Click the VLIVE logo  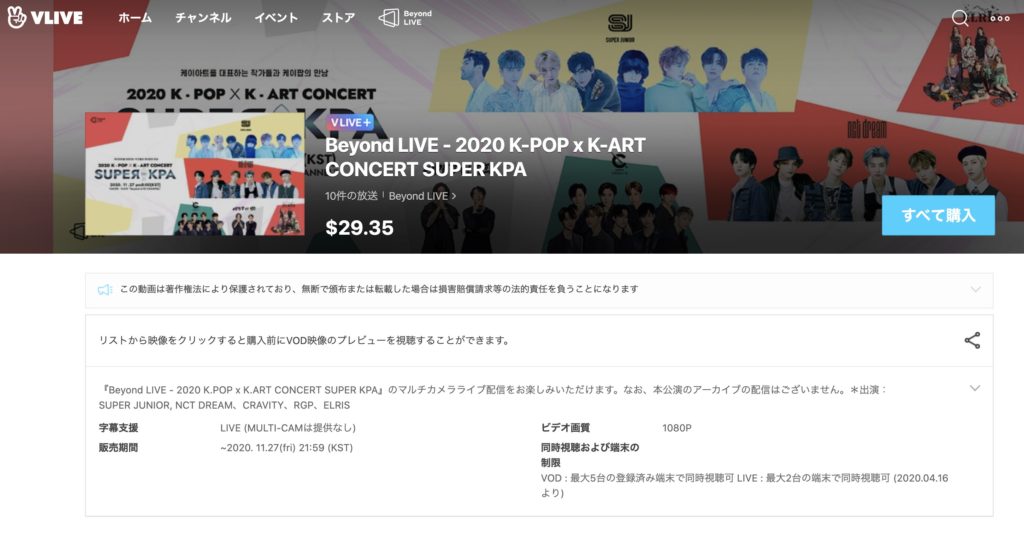pos(44,17)
